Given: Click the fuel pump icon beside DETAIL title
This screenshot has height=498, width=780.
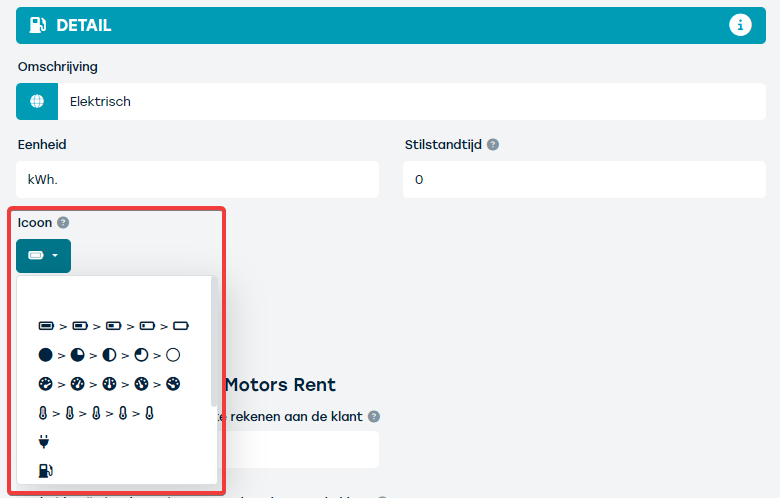Looking at the screenshot, I should pyautogui.click(x=38, y=25).
